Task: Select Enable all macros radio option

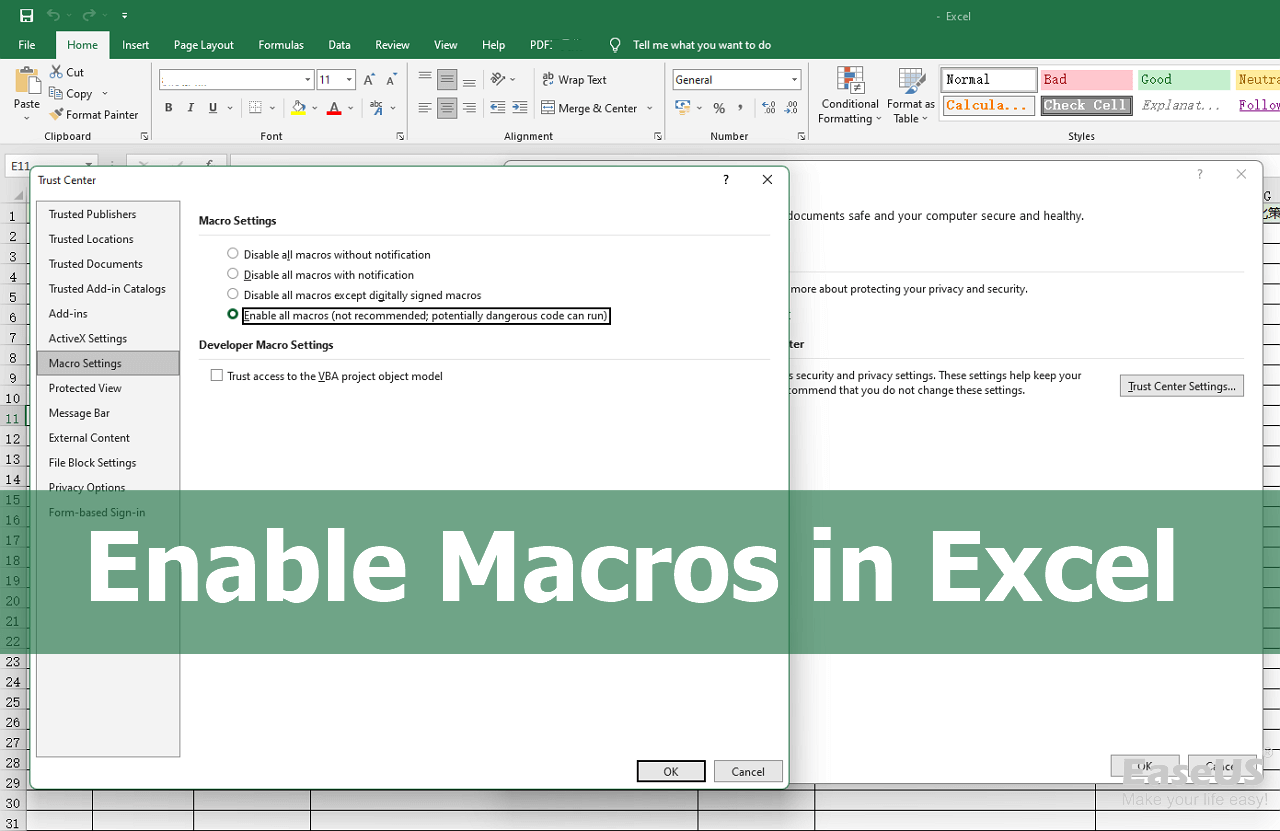Action: tap(233, 314)
